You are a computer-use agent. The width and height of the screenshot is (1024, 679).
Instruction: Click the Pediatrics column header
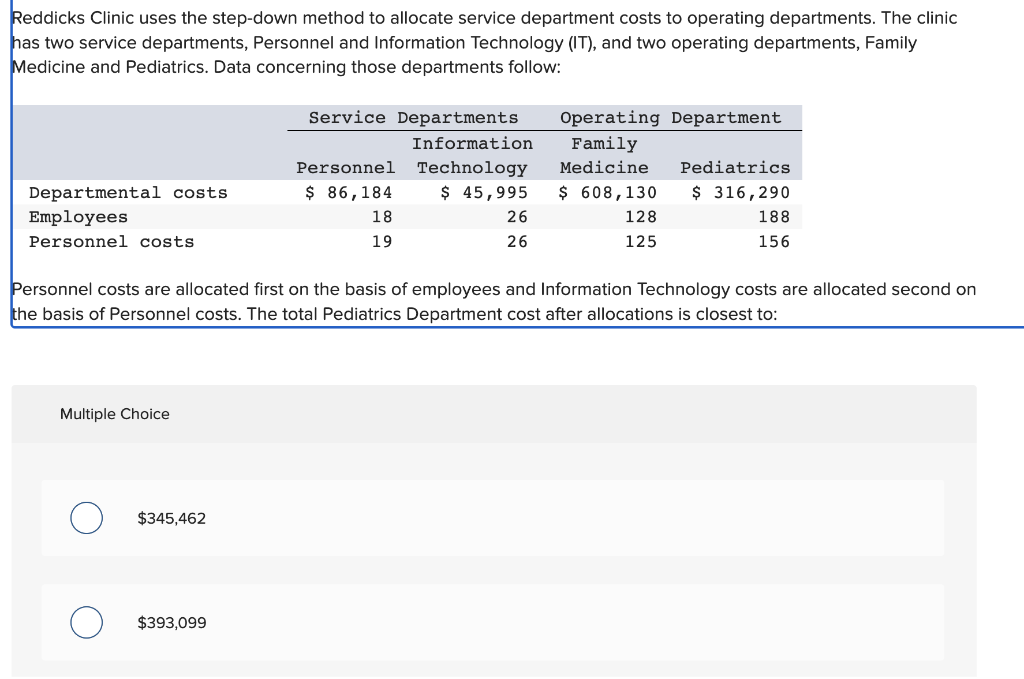click(735, 168)
